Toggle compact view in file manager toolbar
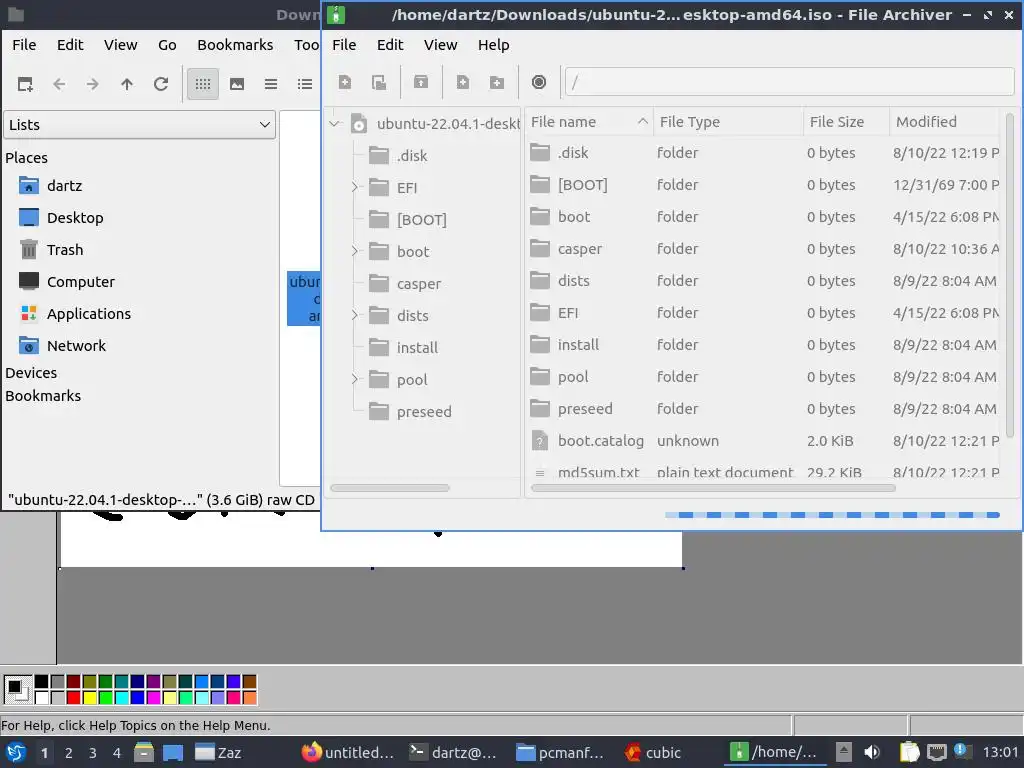The width and height of the screenshot is (1024, 768). pos(271,84)
